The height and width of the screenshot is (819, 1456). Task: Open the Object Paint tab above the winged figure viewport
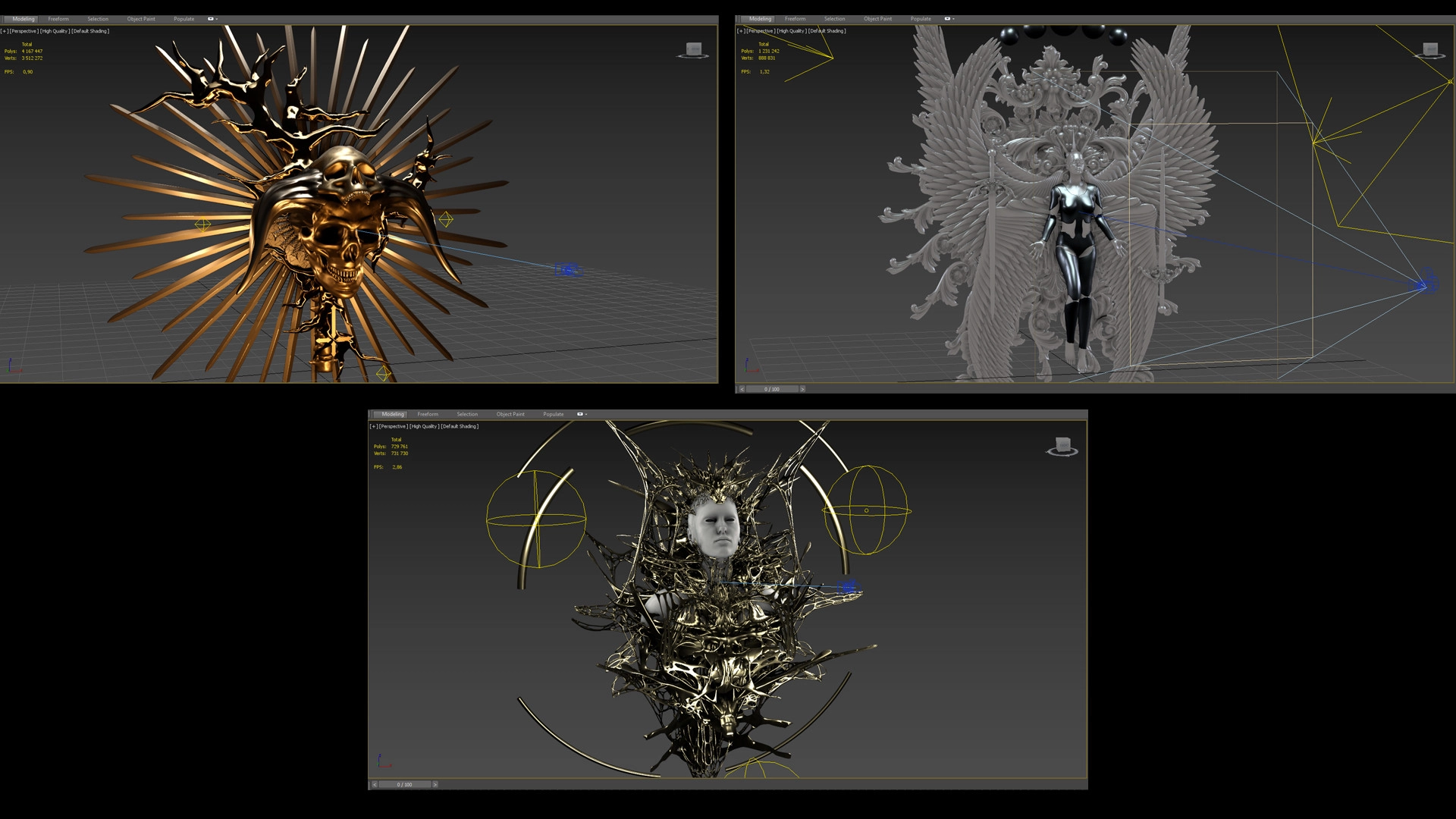coord(877,19)
